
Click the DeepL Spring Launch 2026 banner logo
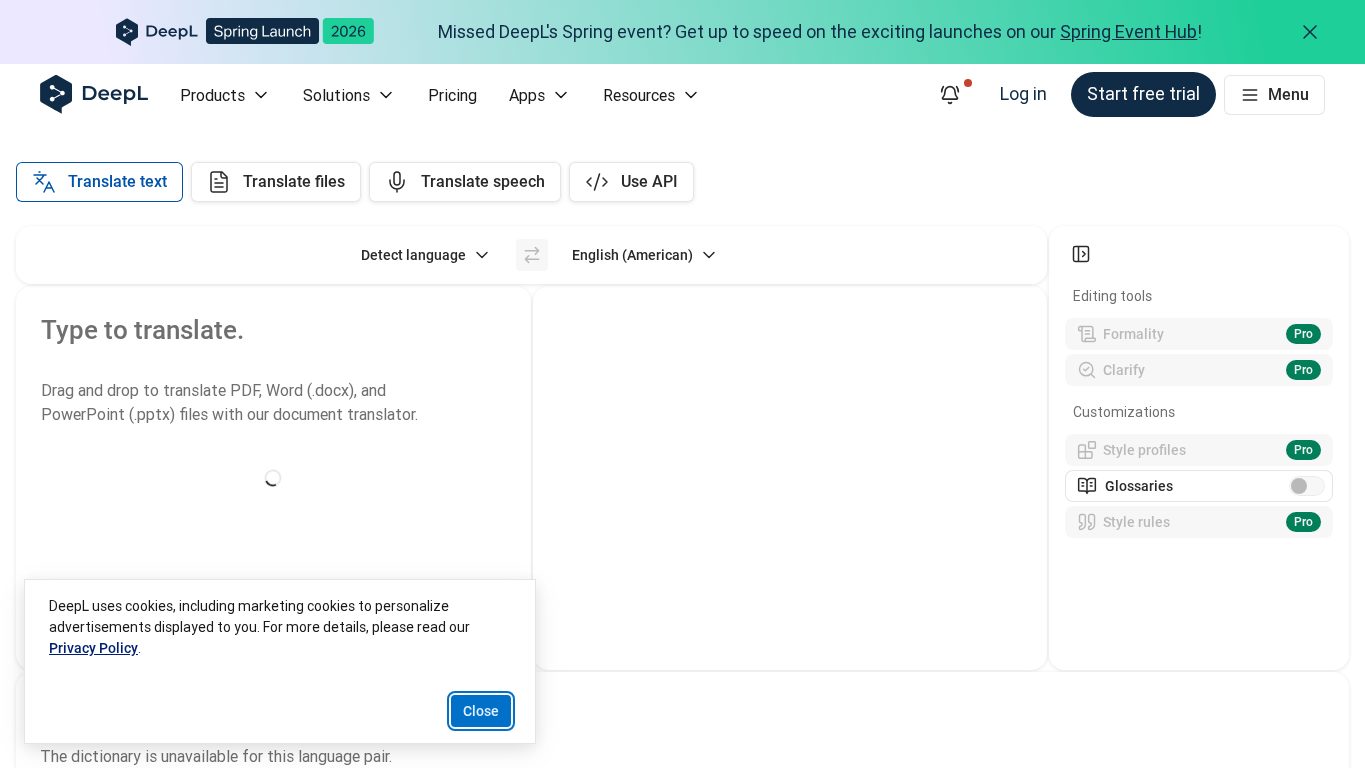(x=245, y=31)
